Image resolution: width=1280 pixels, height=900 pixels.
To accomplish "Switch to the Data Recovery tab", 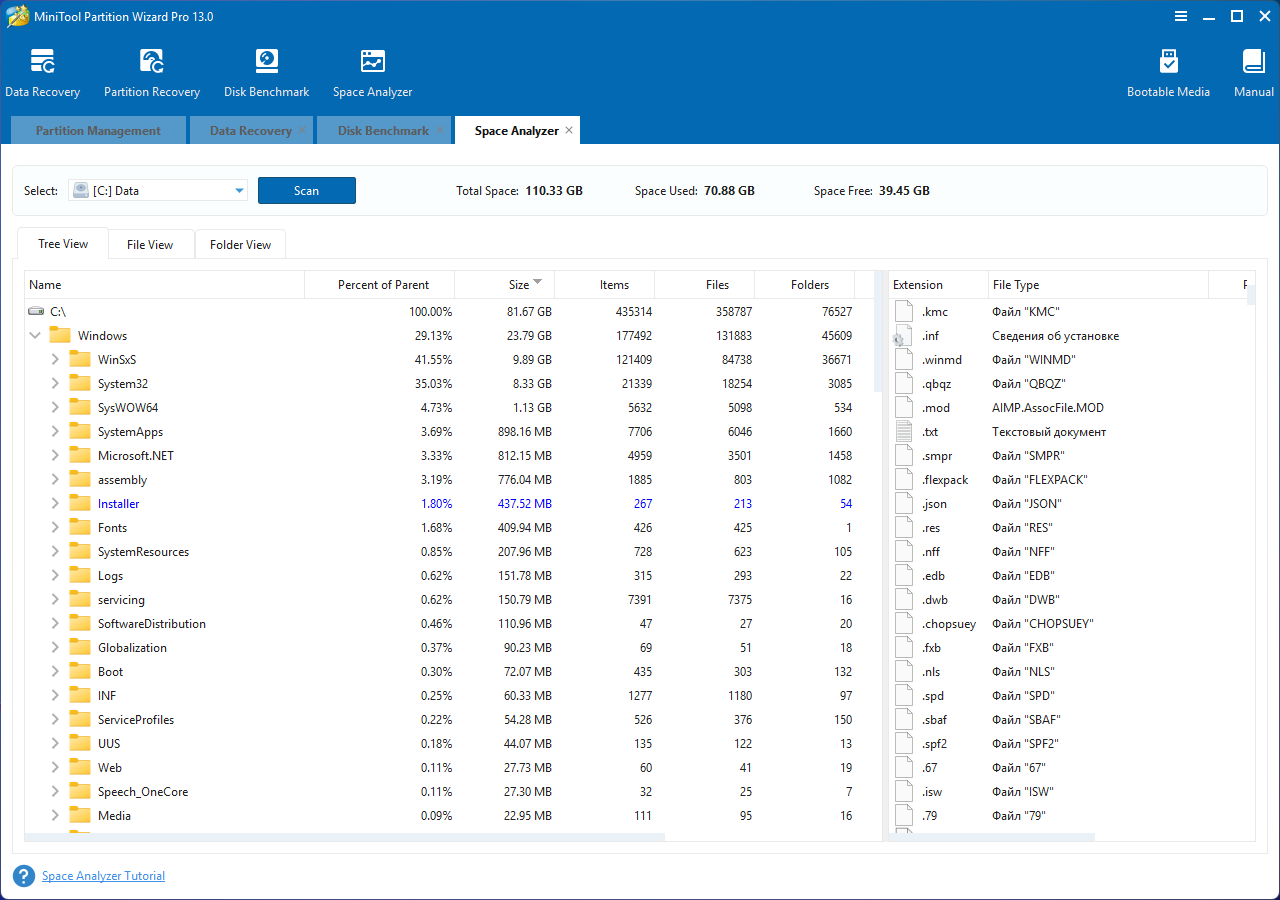I will pos(250,131).
